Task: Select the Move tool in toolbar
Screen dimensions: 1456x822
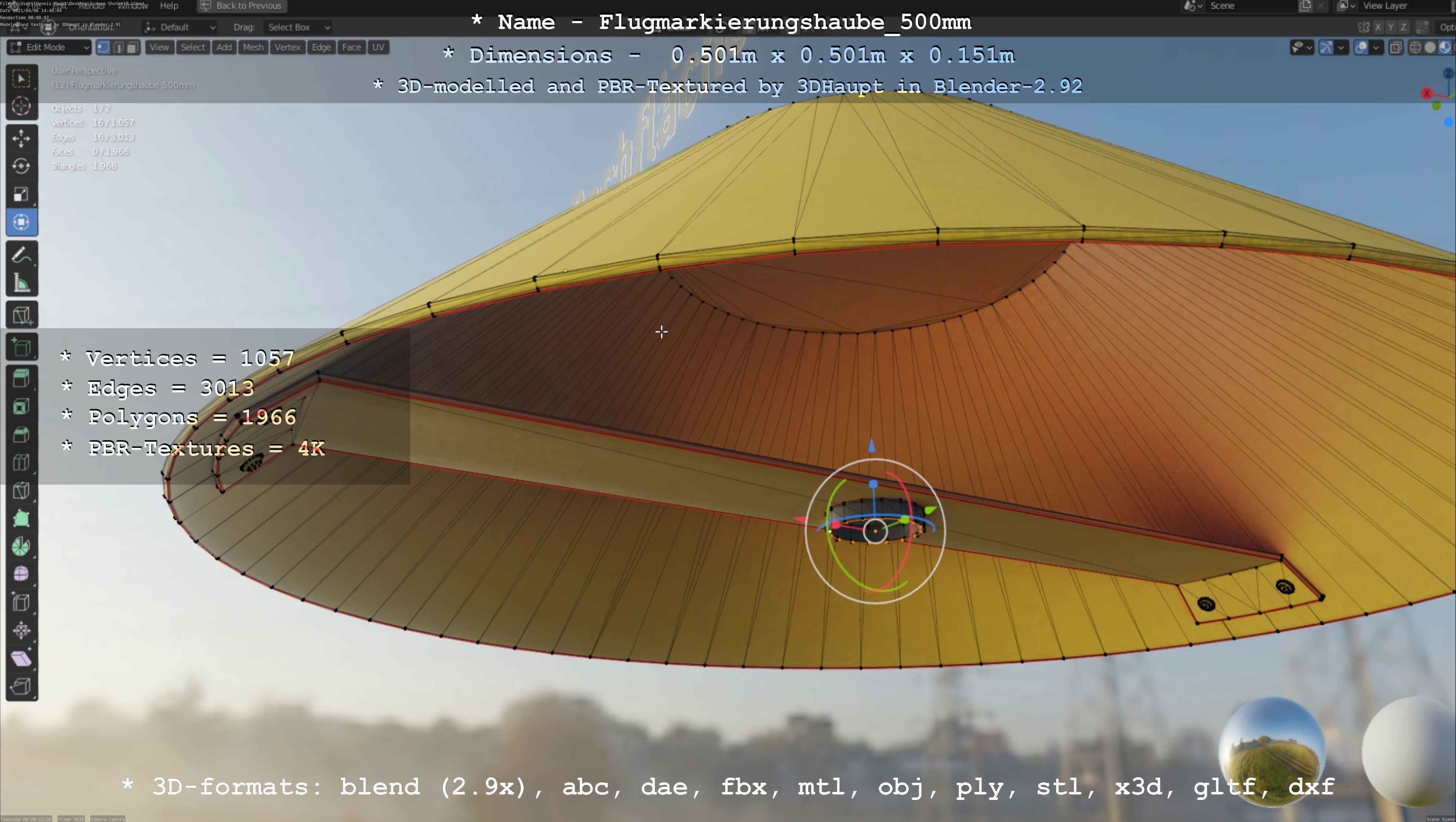Action: click(x=21, y=138)
